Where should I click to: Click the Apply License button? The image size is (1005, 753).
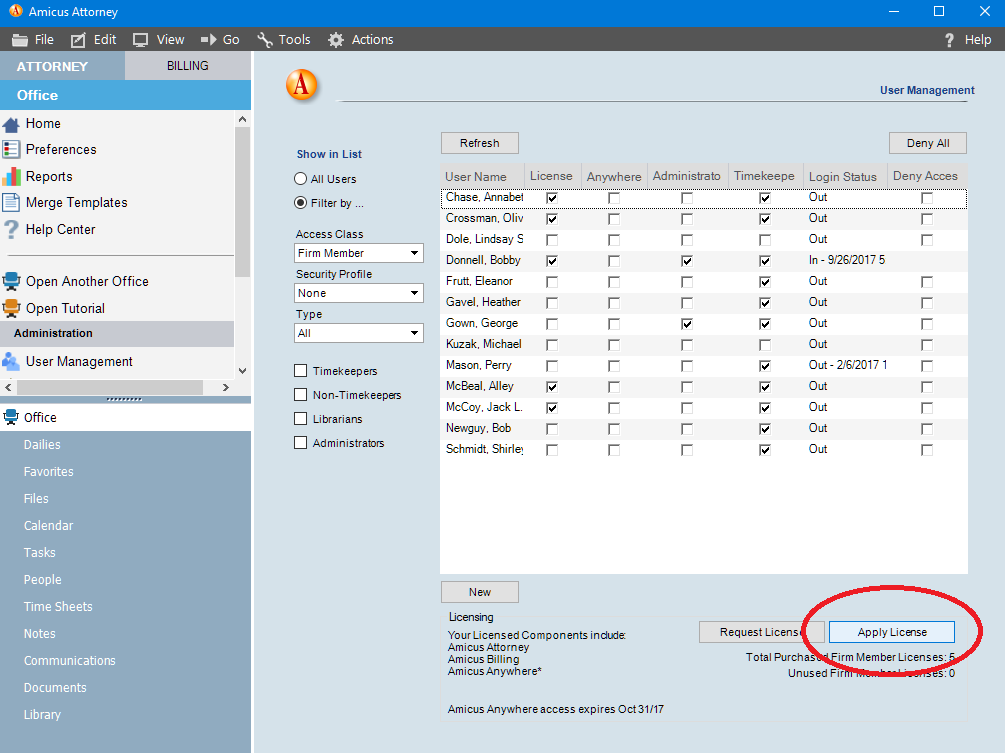pyautogui.click(x=890, y=632)
